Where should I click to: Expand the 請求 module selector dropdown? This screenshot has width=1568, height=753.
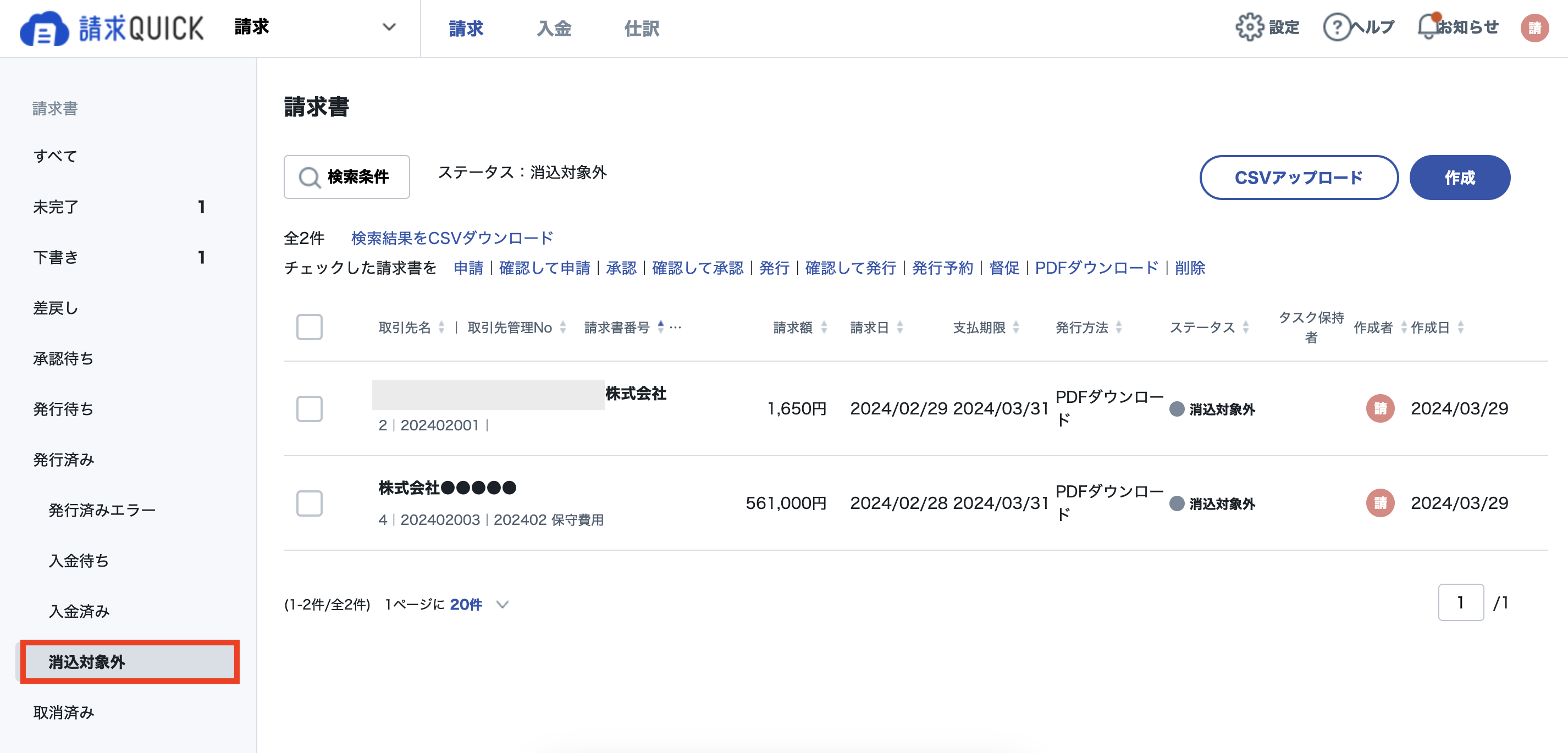pyautogui.click(x=390, y=27)
